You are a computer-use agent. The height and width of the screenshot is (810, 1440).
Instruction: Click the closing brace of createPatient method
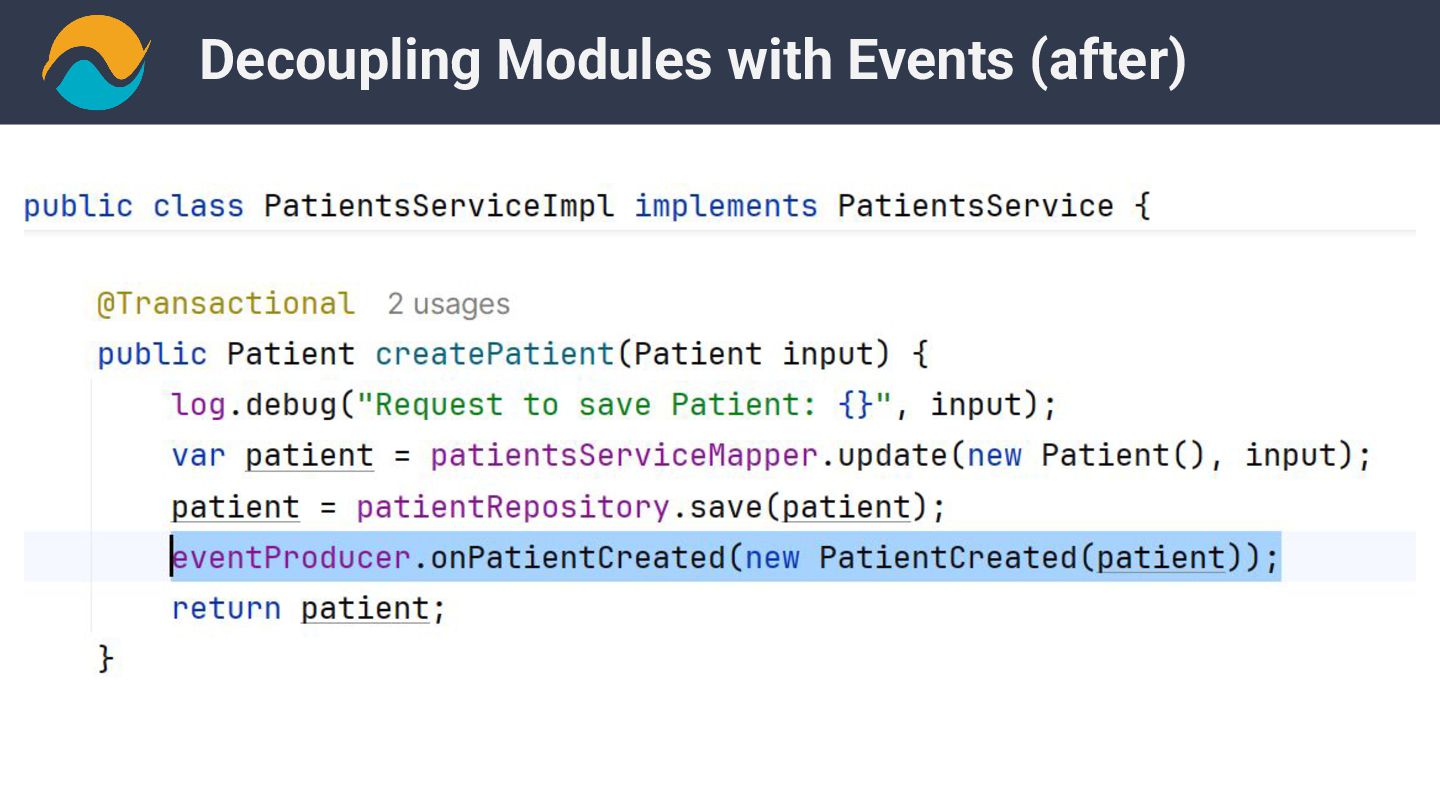(106, 659)
